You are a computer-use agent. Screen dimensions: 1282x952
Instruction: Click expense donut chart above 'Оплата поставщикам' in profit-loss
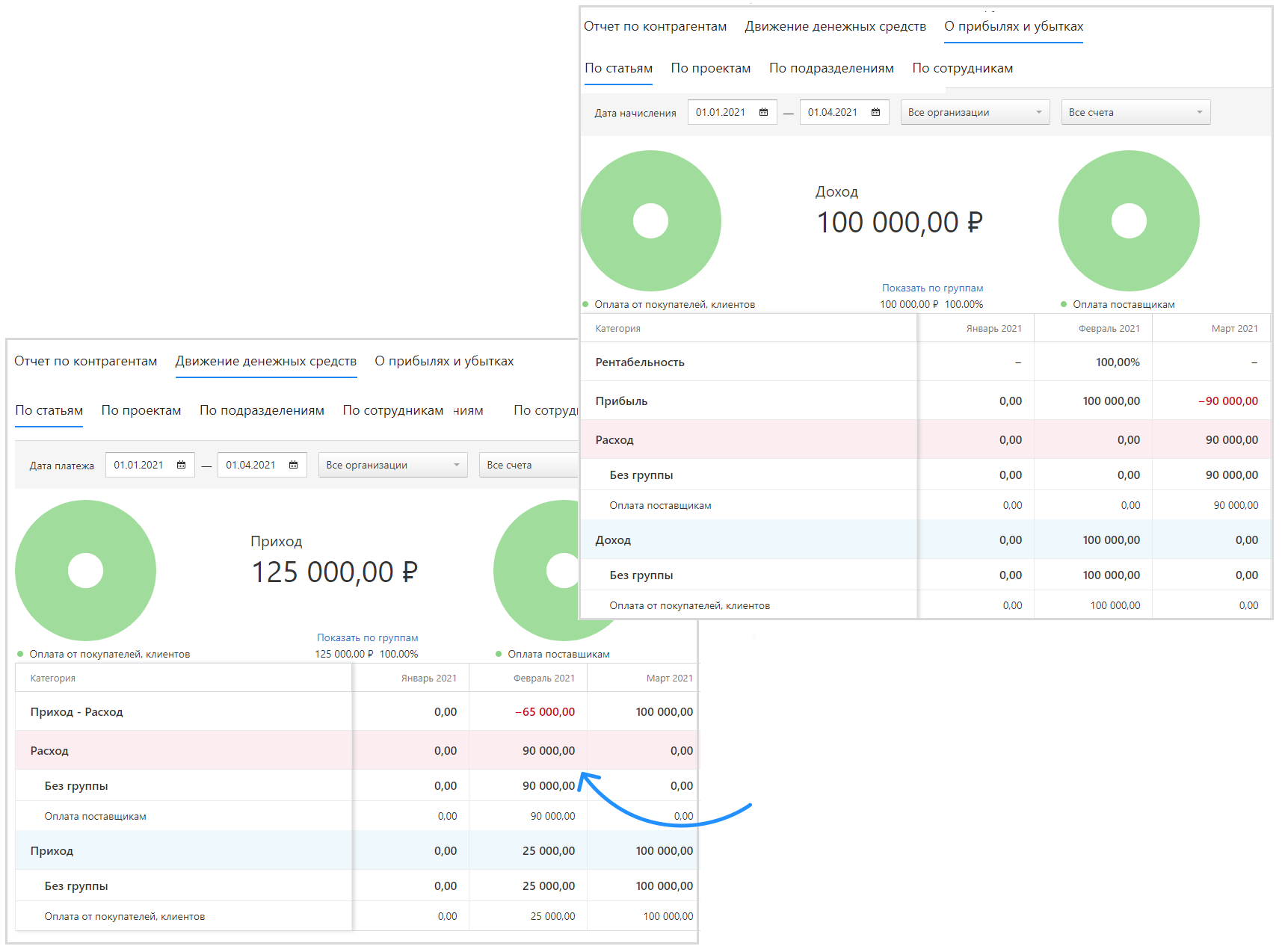[x=1129, y=220]
